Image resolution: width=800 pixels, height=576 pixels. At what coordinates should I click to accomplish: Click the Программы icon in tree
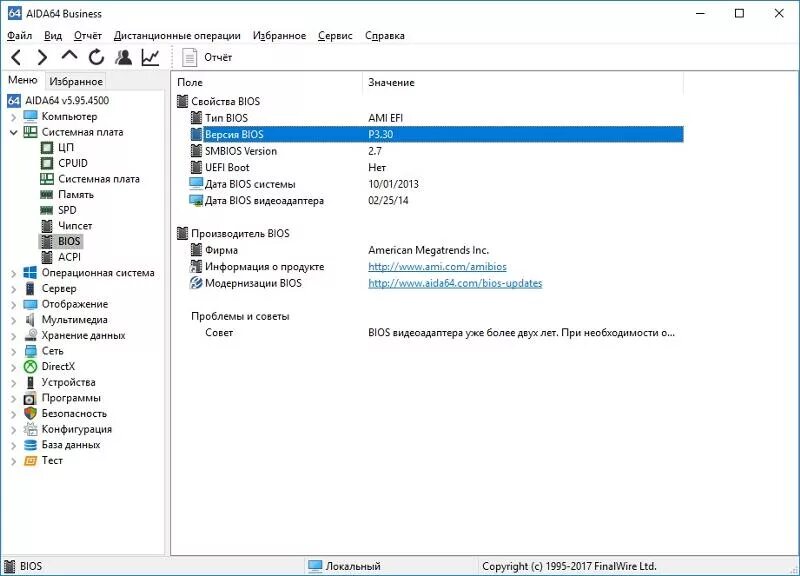[30, 398]
